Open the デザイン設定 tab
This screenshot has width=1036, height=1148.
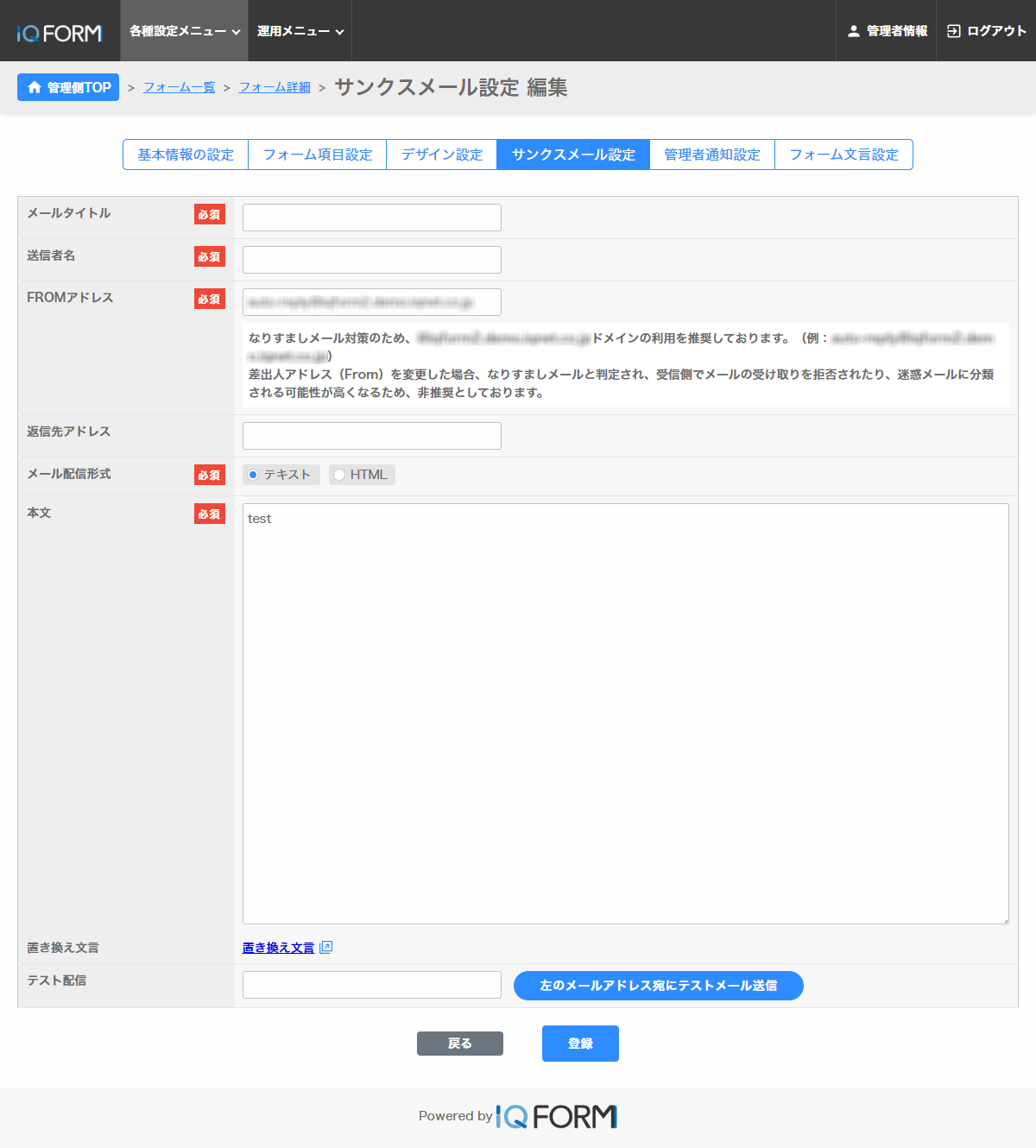(x=441, y=155)
